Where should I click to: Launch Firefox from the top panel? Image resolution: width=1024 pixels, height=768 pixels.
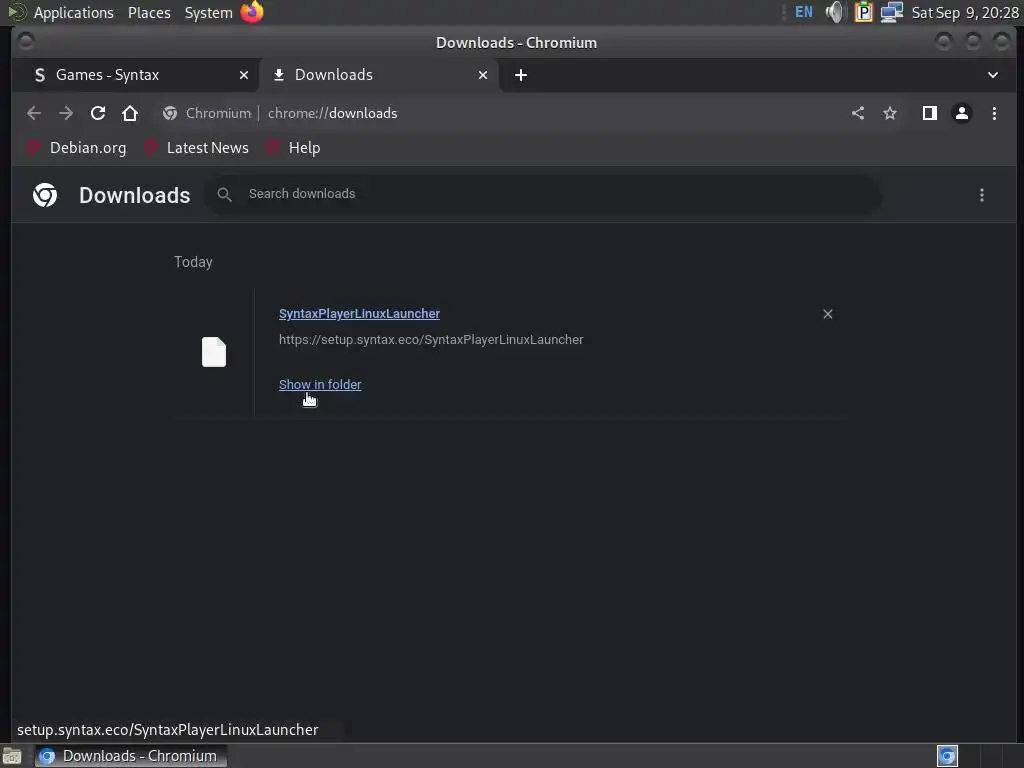(x=252, y=12)
